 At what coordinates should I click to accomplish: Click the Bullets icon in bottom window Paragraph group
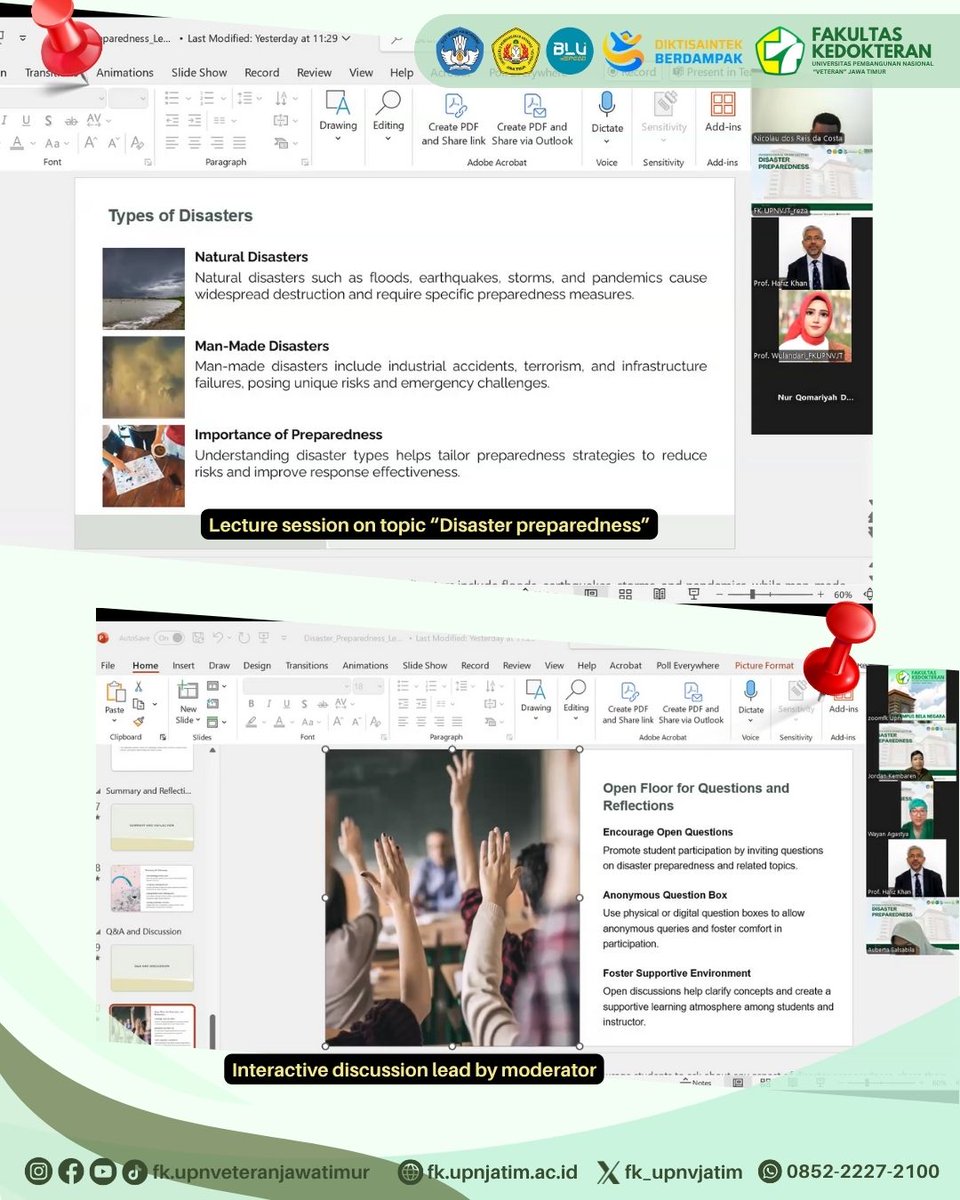(403, 686)
